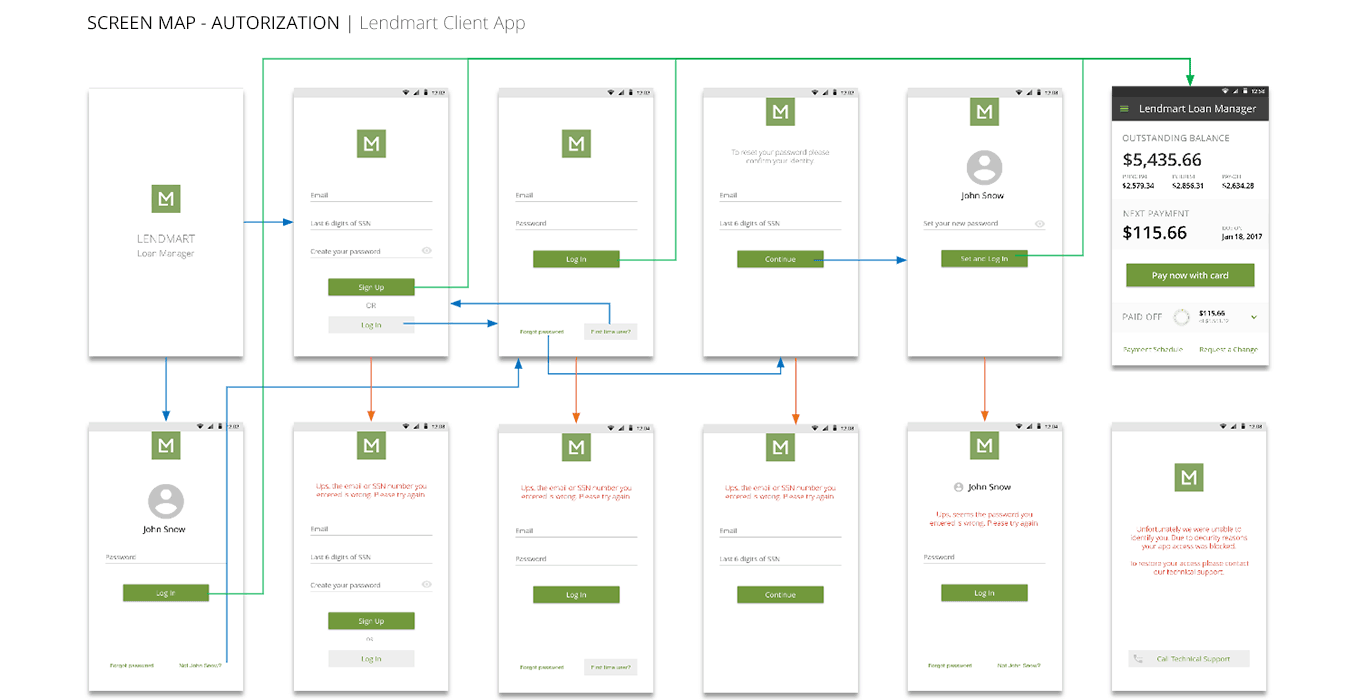Focus the Set your new password field
This screenshot has height=700, width=1350.
point(984,224)
